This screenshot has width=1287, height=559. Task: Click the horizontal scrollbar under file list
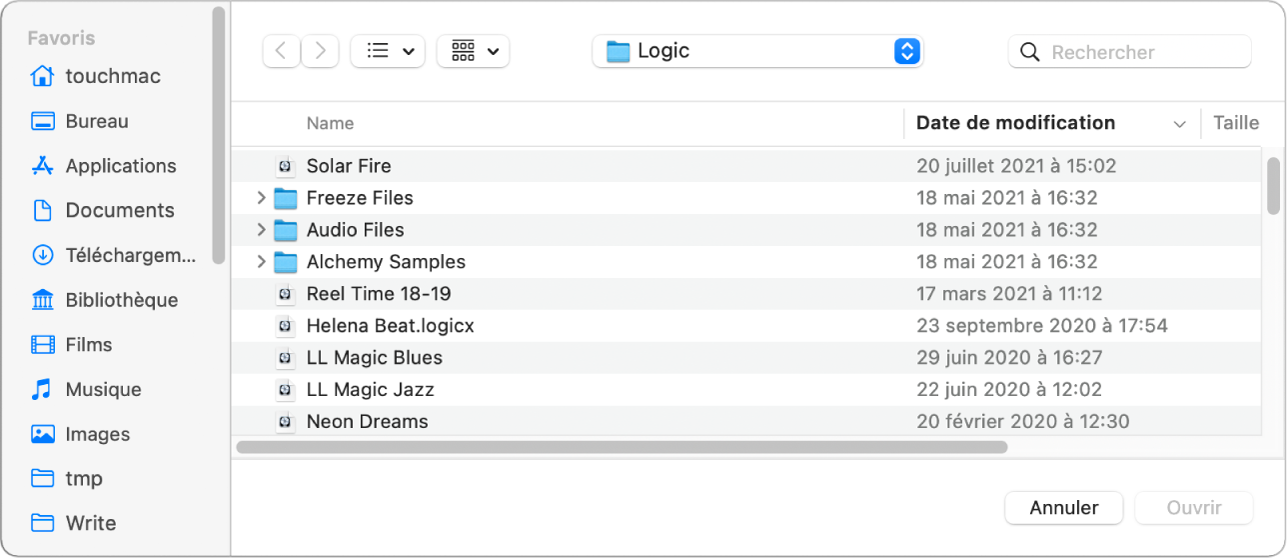(x=620, y=447)
